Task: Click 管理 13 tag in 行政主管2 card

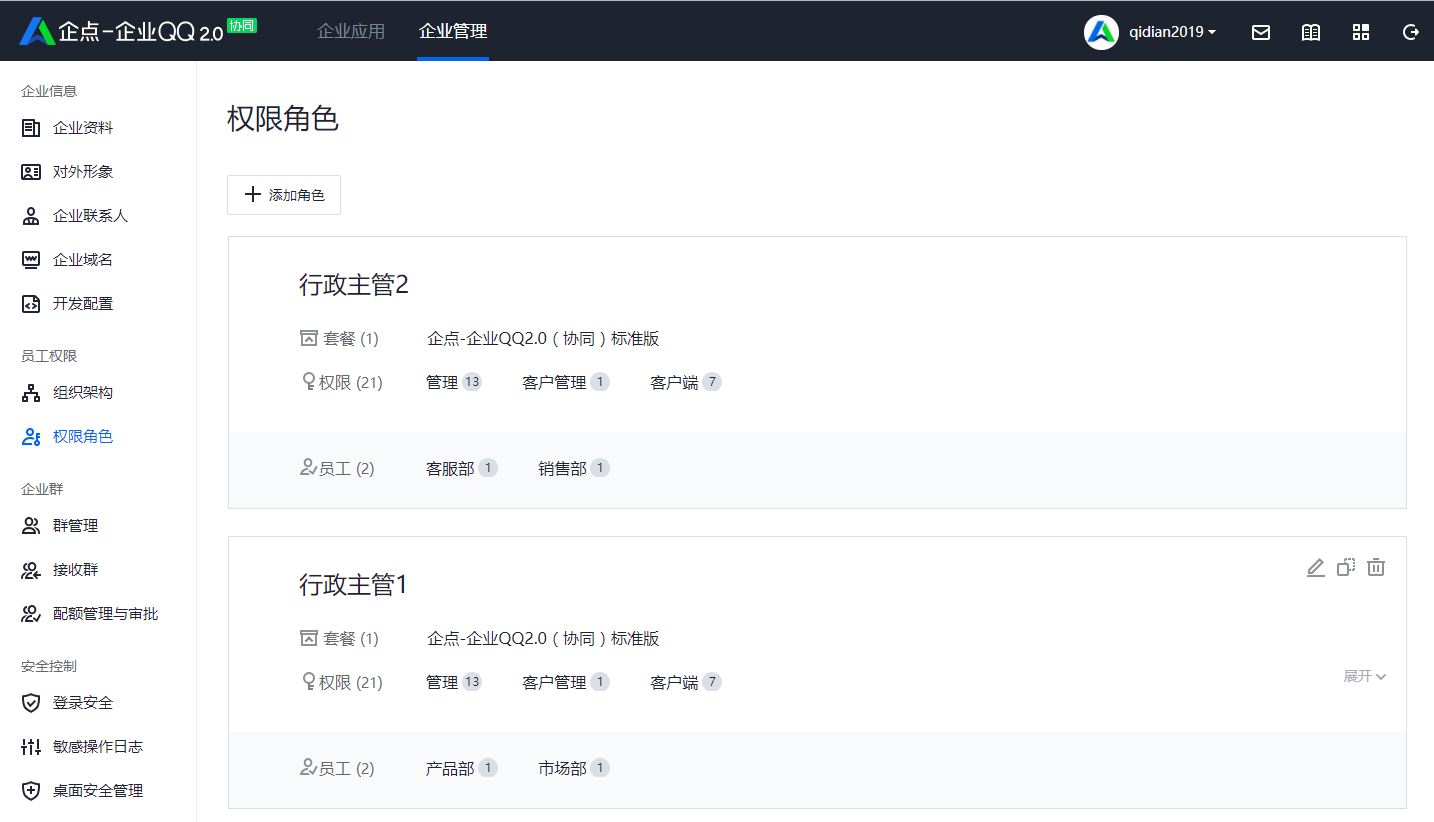Action: tap(454, 382)
